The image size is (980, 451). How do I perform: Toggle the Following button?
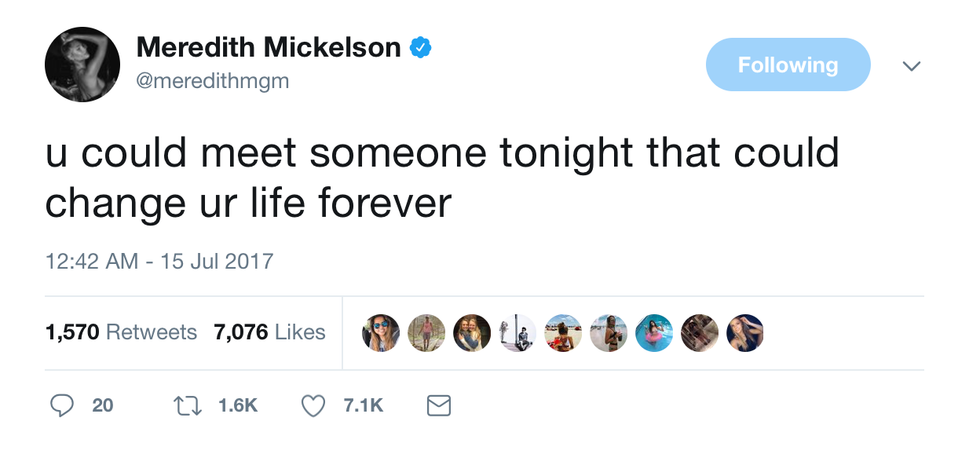coord(787,65)
